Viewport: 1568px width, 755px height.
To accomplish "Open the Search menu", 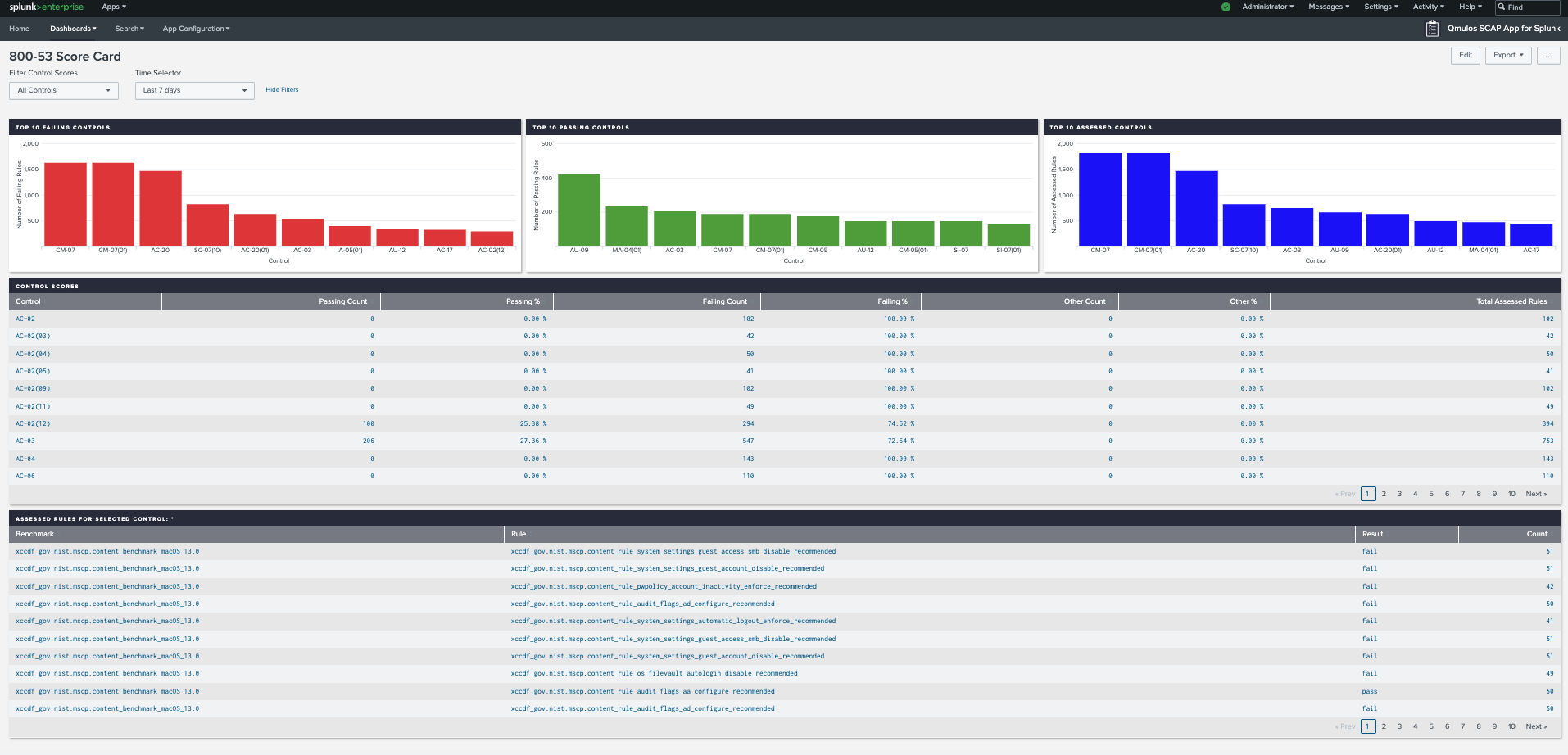I will [129, 29].
